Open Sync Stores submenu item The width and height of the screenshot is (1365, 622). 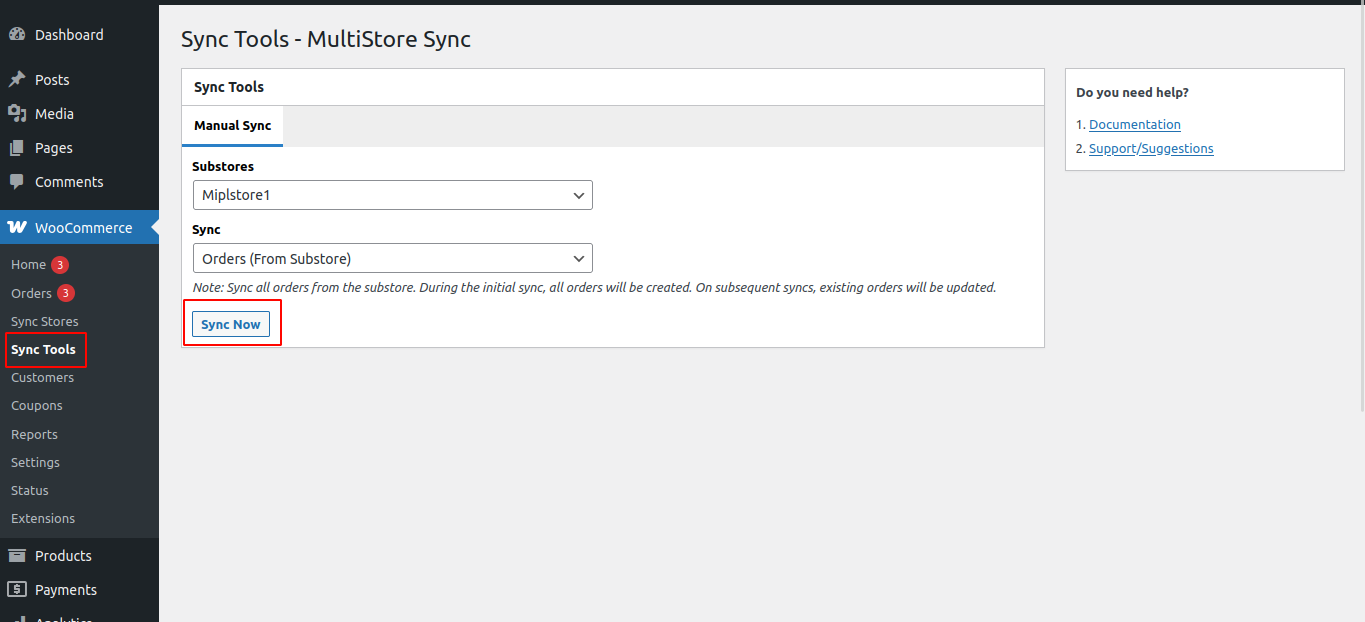(x=44, y=321)
